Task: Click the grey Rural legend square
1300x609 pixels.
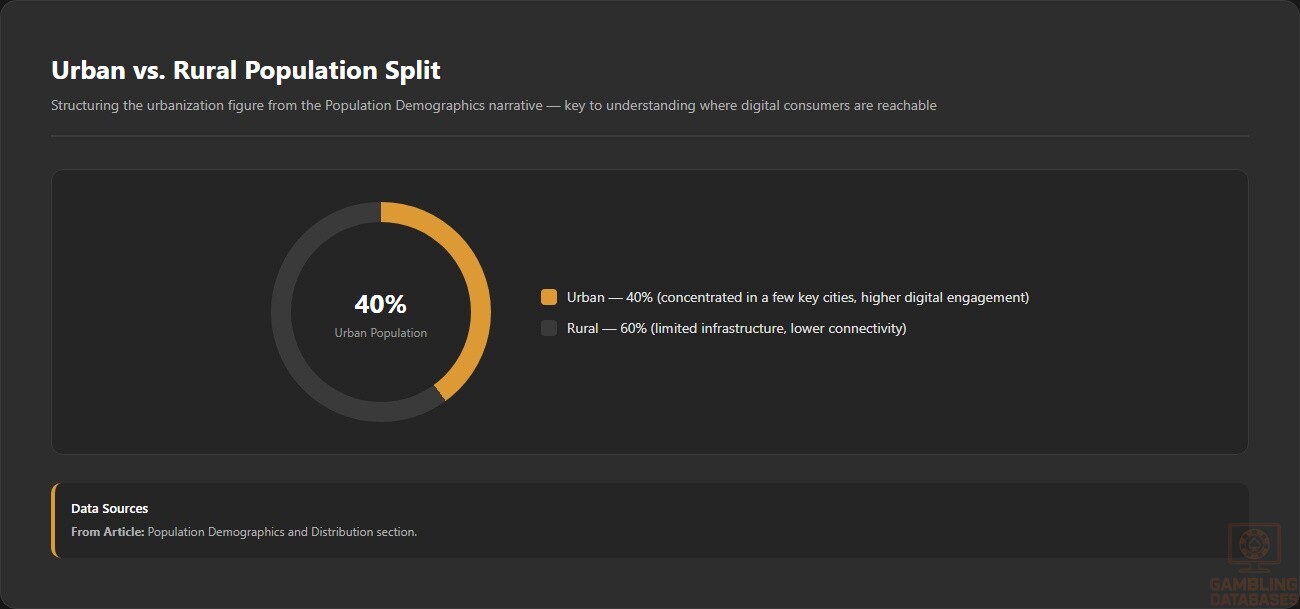Action: click(549, 328)
